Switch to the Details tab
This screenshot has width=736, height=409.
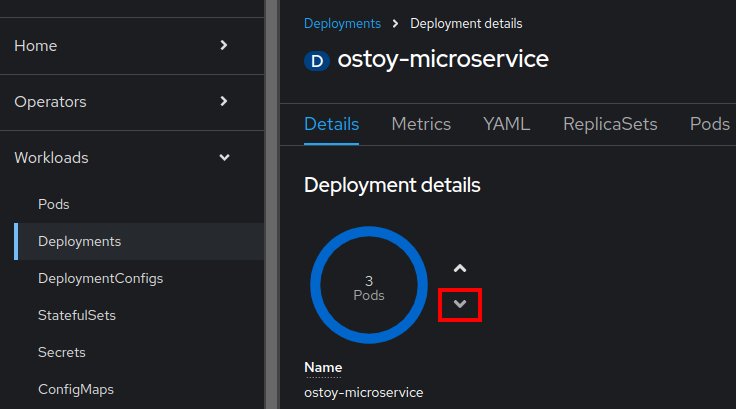331,124
